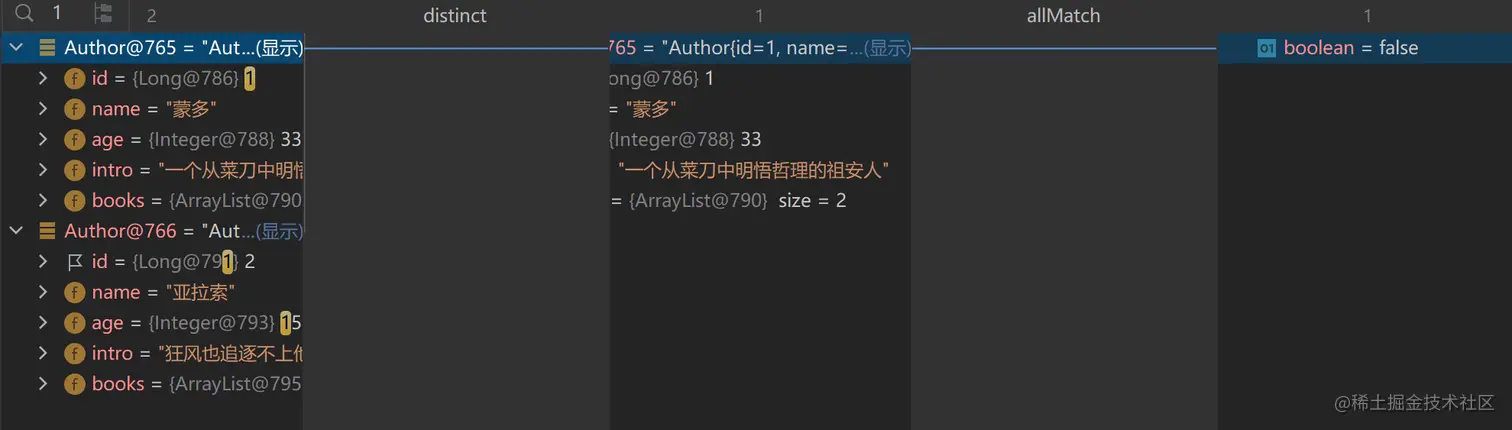Select the allMatch stage column header

(x=1063, y=15)
